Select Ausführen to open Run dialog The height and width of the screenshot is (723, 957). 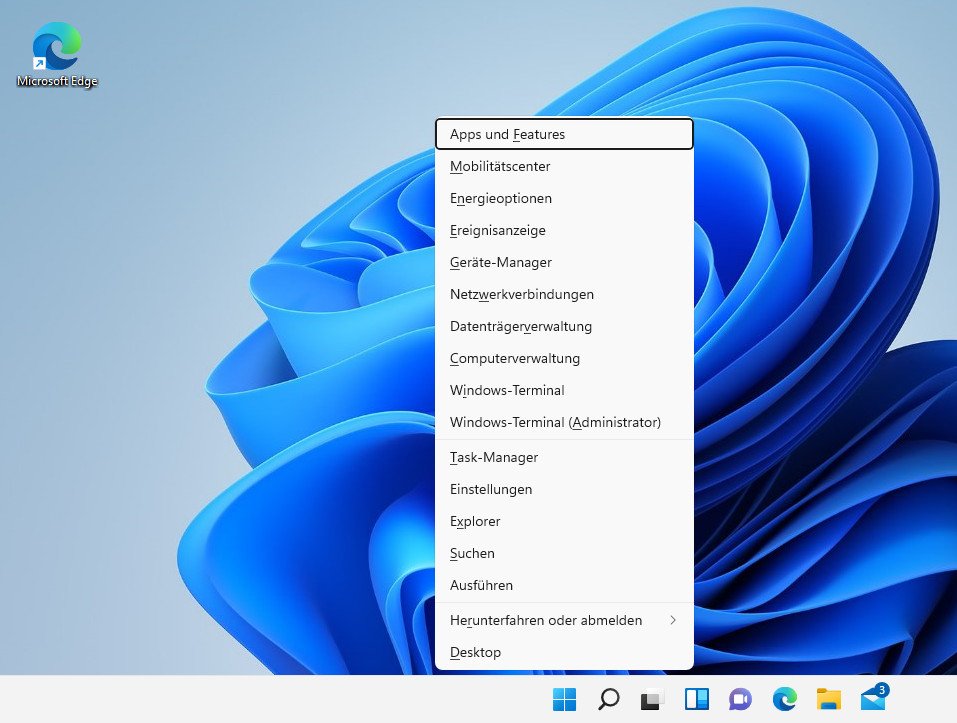pyautogui.click(x=481, y=585)
